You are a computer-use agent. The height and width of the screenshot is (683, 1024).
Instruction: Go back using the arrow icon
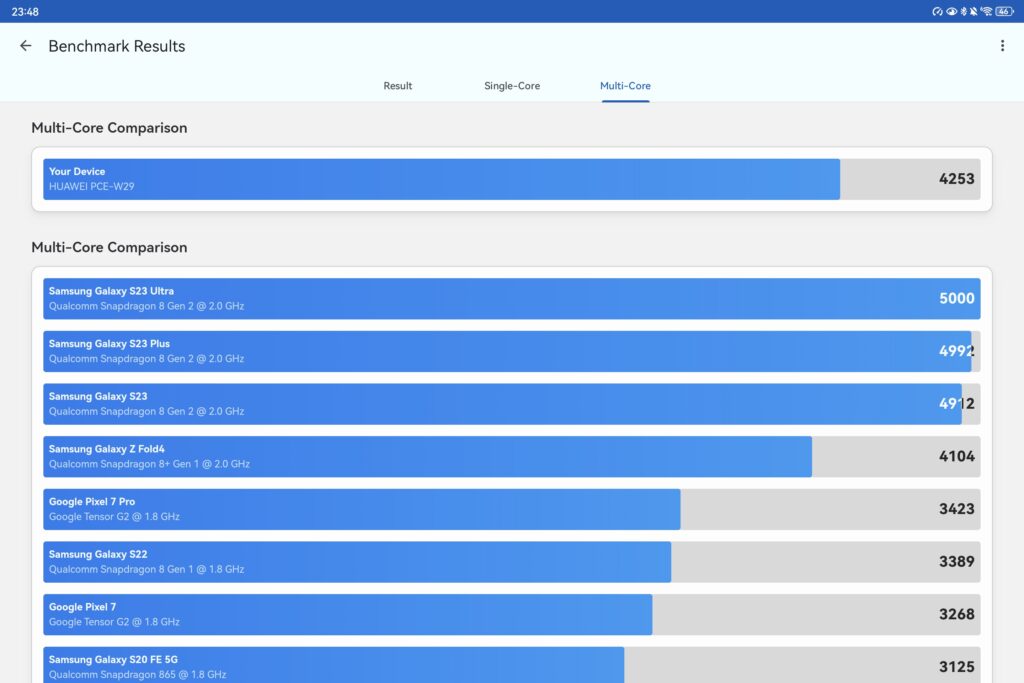click(26, 46)
